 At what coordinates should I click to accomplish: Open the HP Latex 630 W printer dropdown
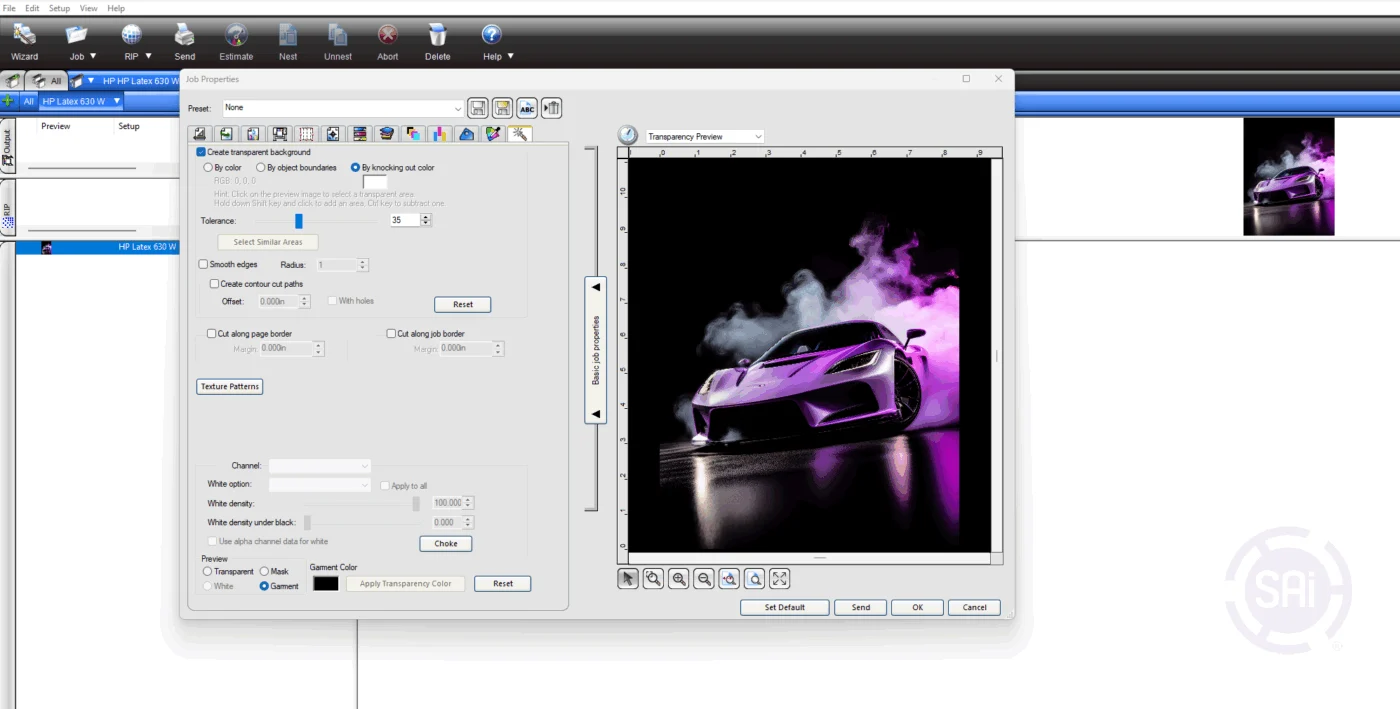117,101
